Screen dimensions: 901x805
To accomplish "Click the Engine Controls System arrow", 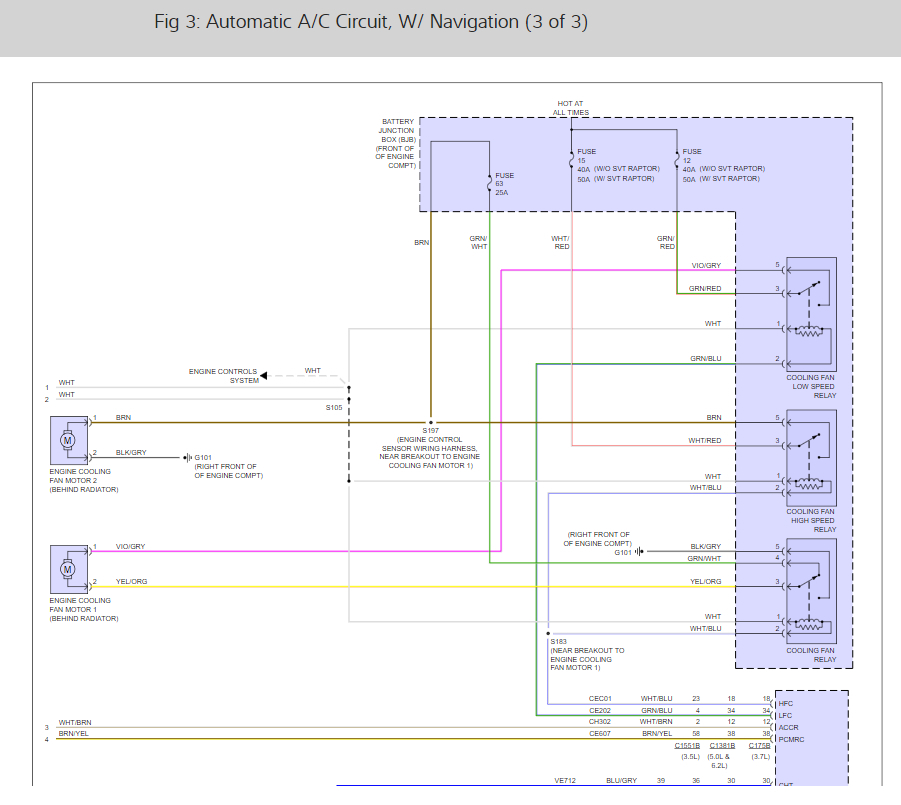I will pyautogui.click(x=264, y=375).
